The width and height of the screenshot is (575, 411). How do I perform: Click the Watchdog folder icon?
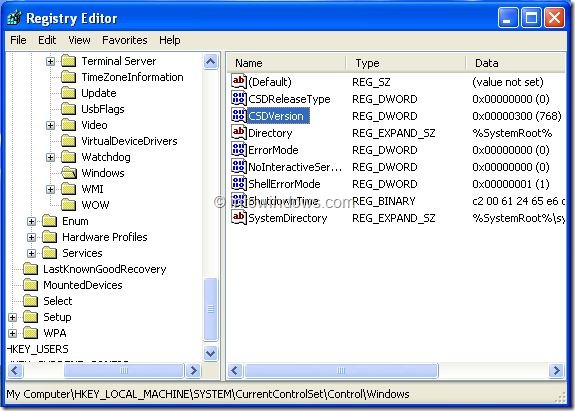click(69, 157)
